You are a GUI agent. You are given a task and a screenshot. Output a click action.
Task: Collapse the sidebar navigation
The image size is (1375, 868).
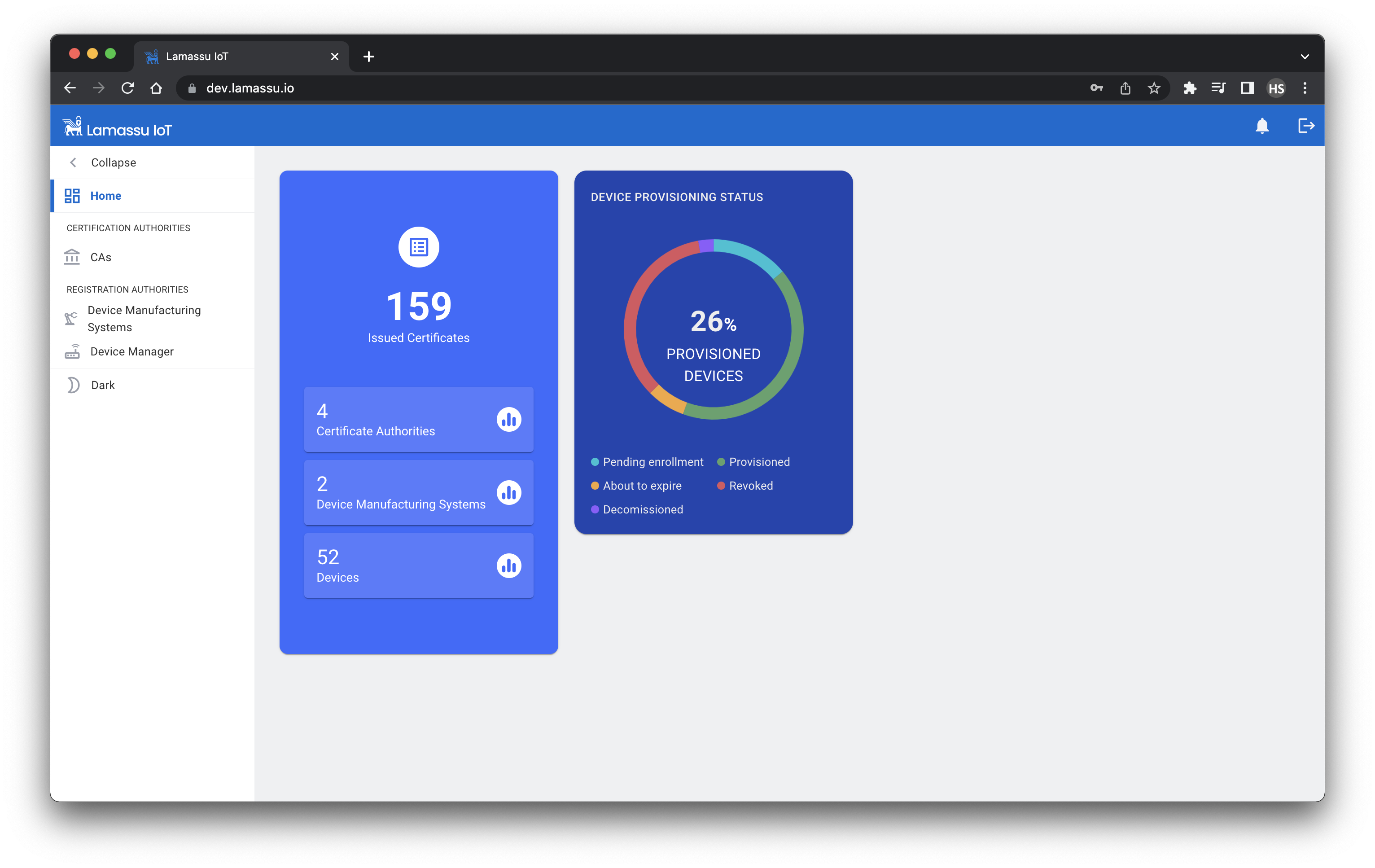[104, 162]
